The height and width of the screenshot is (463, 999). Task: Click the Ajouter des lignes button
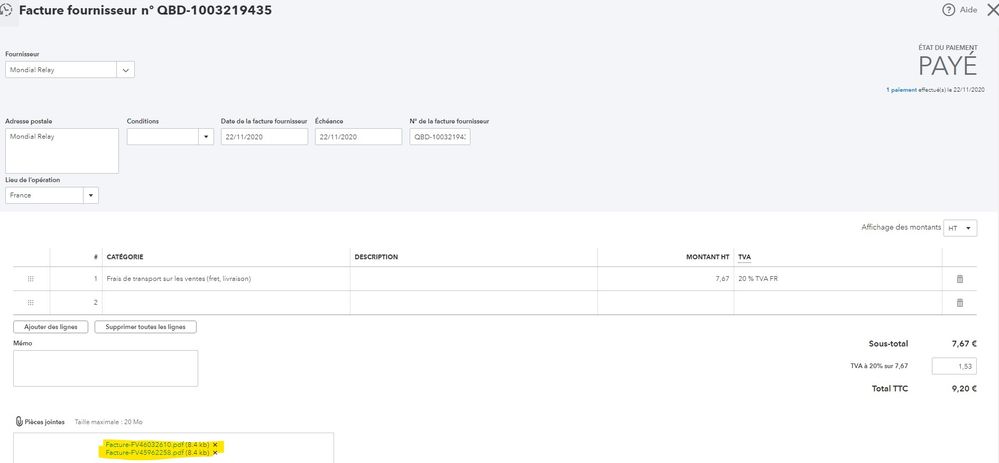pos(50,327)
